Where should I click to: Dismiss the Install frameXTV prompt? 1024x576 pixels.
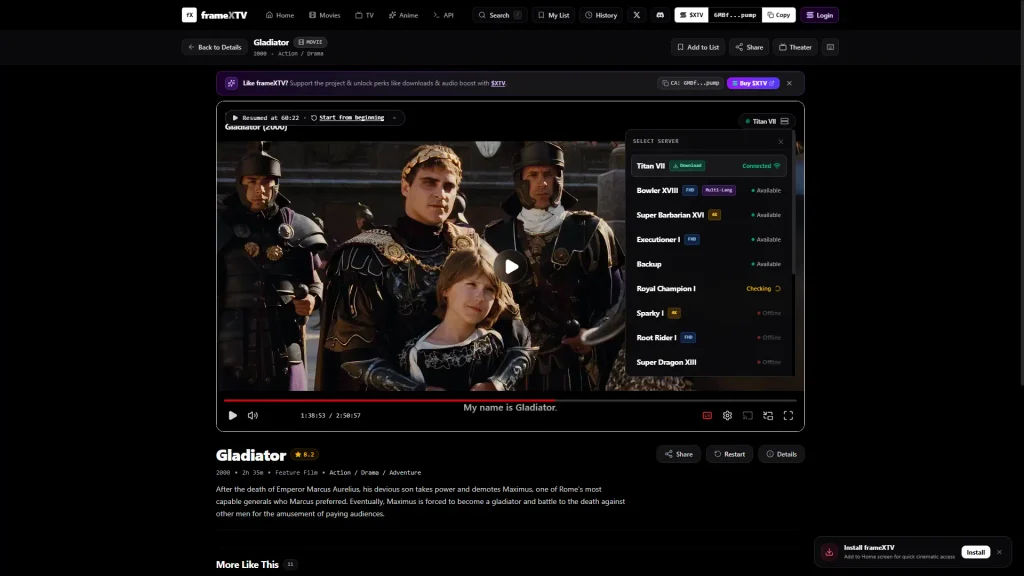click(999, 552)
